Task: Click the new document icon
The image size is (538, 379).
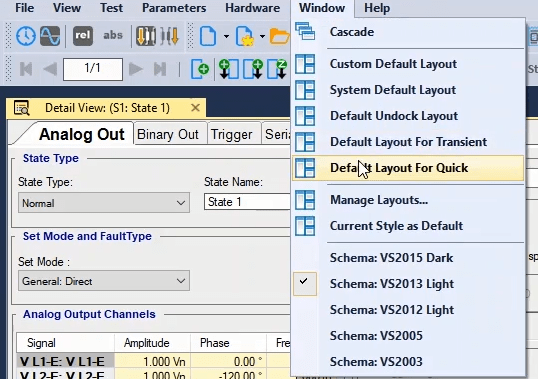Action: [x=208, y=36]
